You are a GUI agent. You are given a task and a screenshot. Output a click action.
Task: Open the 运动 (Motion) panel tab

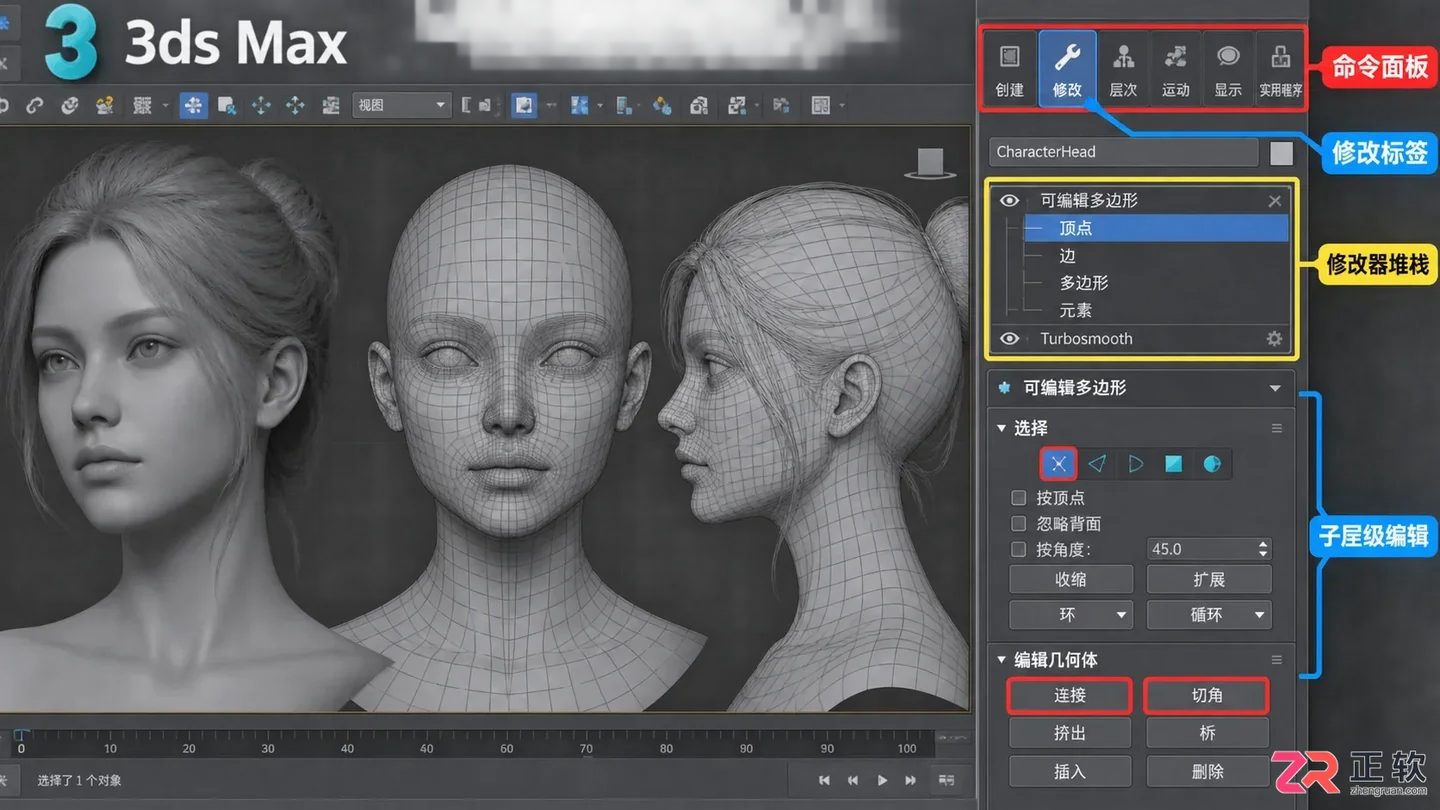coord(1175,69)
